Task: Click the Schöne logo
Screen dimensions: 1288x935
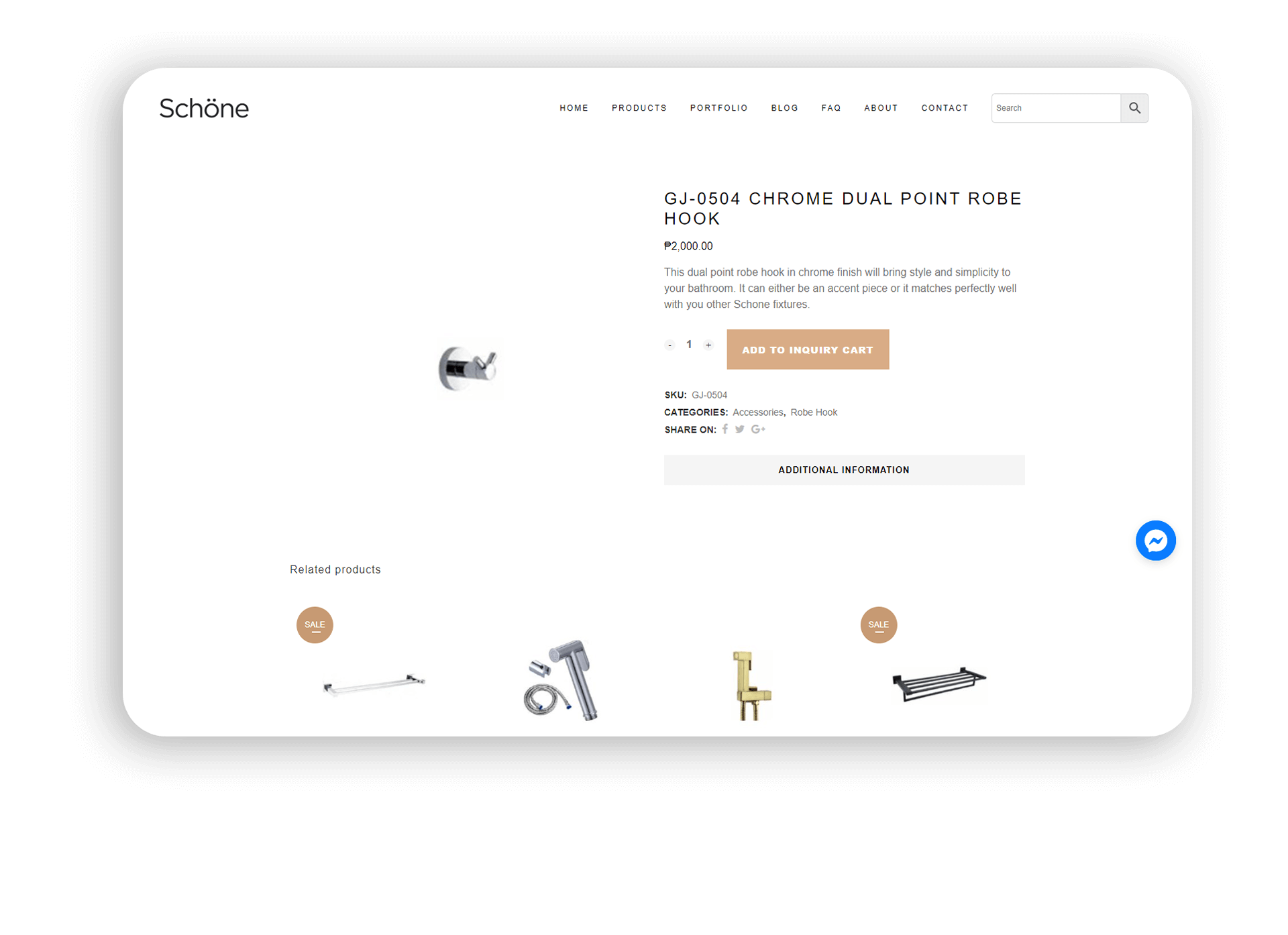Action: (x=204, y=108)
